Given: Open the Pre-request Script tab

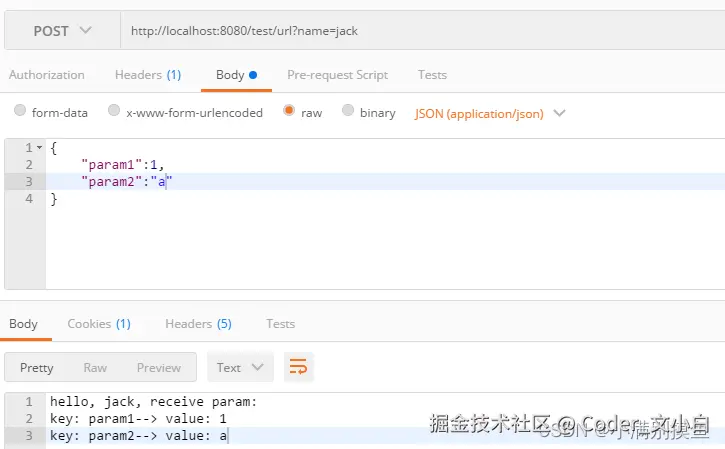Looking at the screenshot, I should click(338, 75).
